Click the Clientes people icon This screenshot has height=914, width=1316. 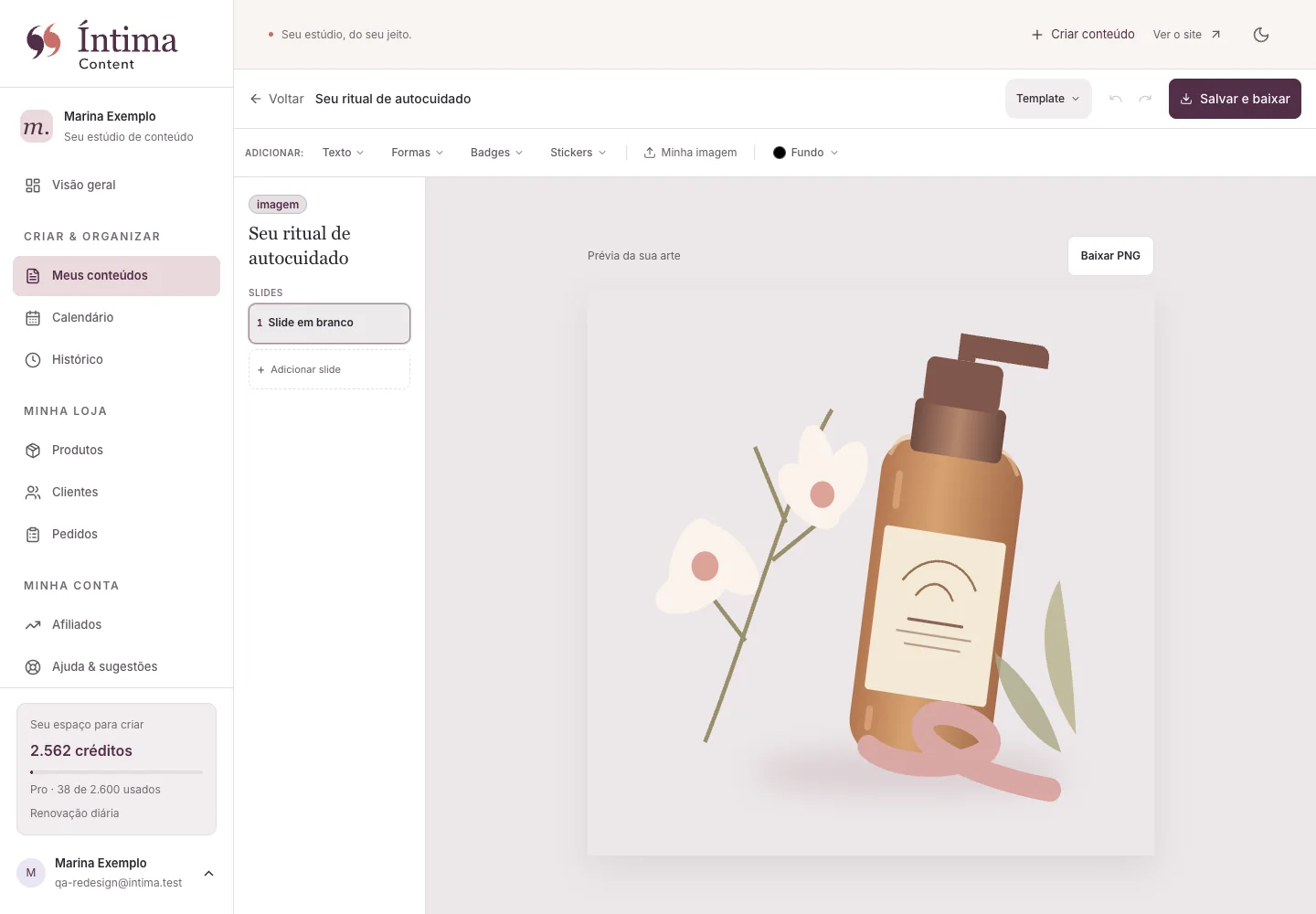tap(33, 493)
